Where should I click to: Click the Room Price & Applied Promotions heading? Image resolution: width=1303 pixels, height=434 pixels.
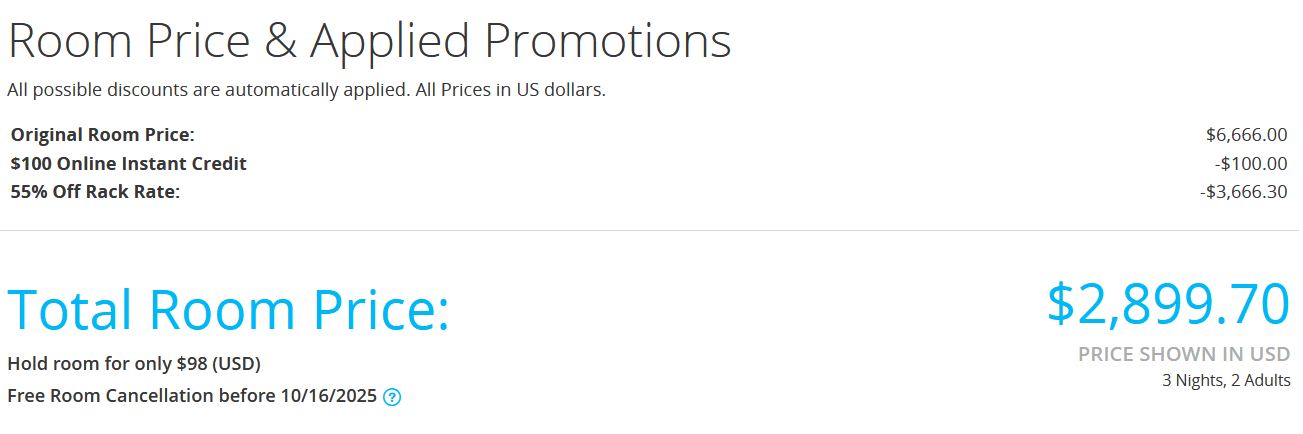369,41
